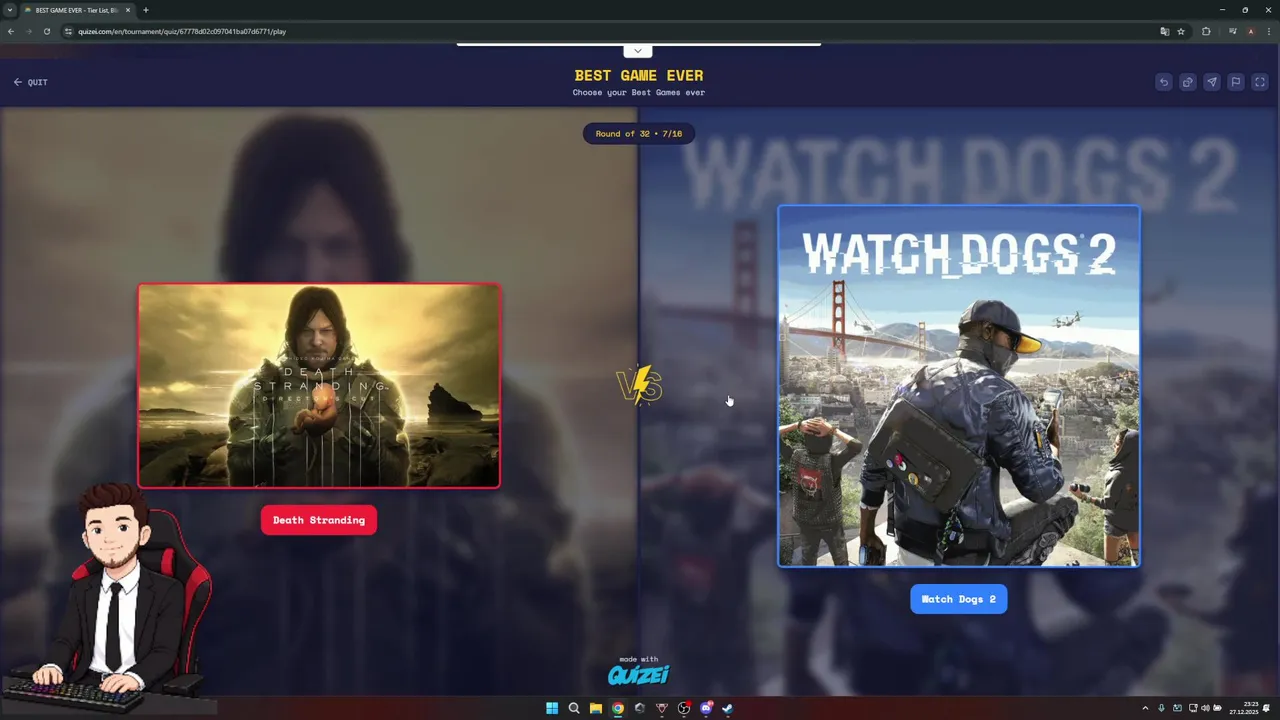
Task: Click the Chrome taskbar icon
Action: 618,708
